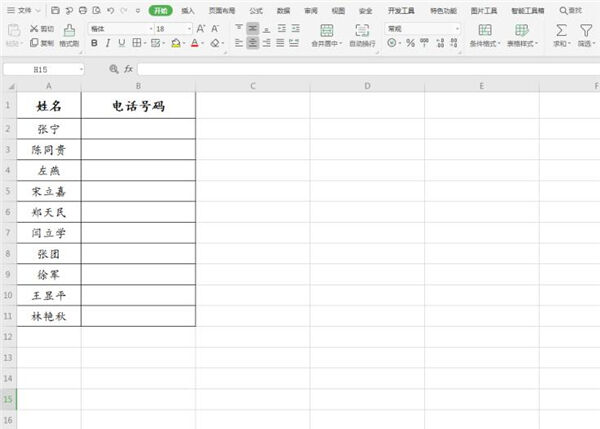Click the Filter (筛选) funnel icon
The width and height of the screenshot is (600, 429).
pos(586,30)
